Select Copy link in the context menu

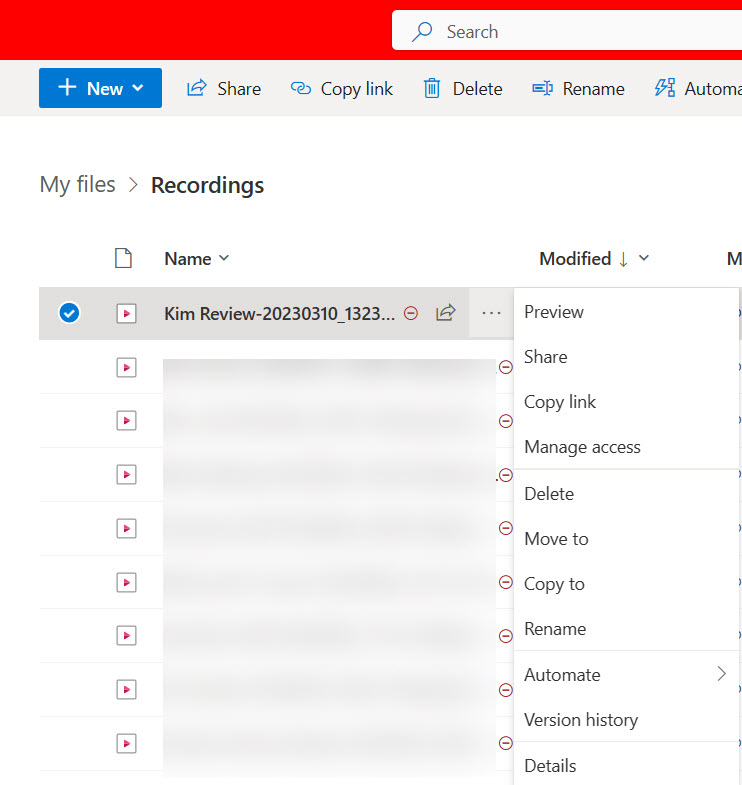point(626,402)
